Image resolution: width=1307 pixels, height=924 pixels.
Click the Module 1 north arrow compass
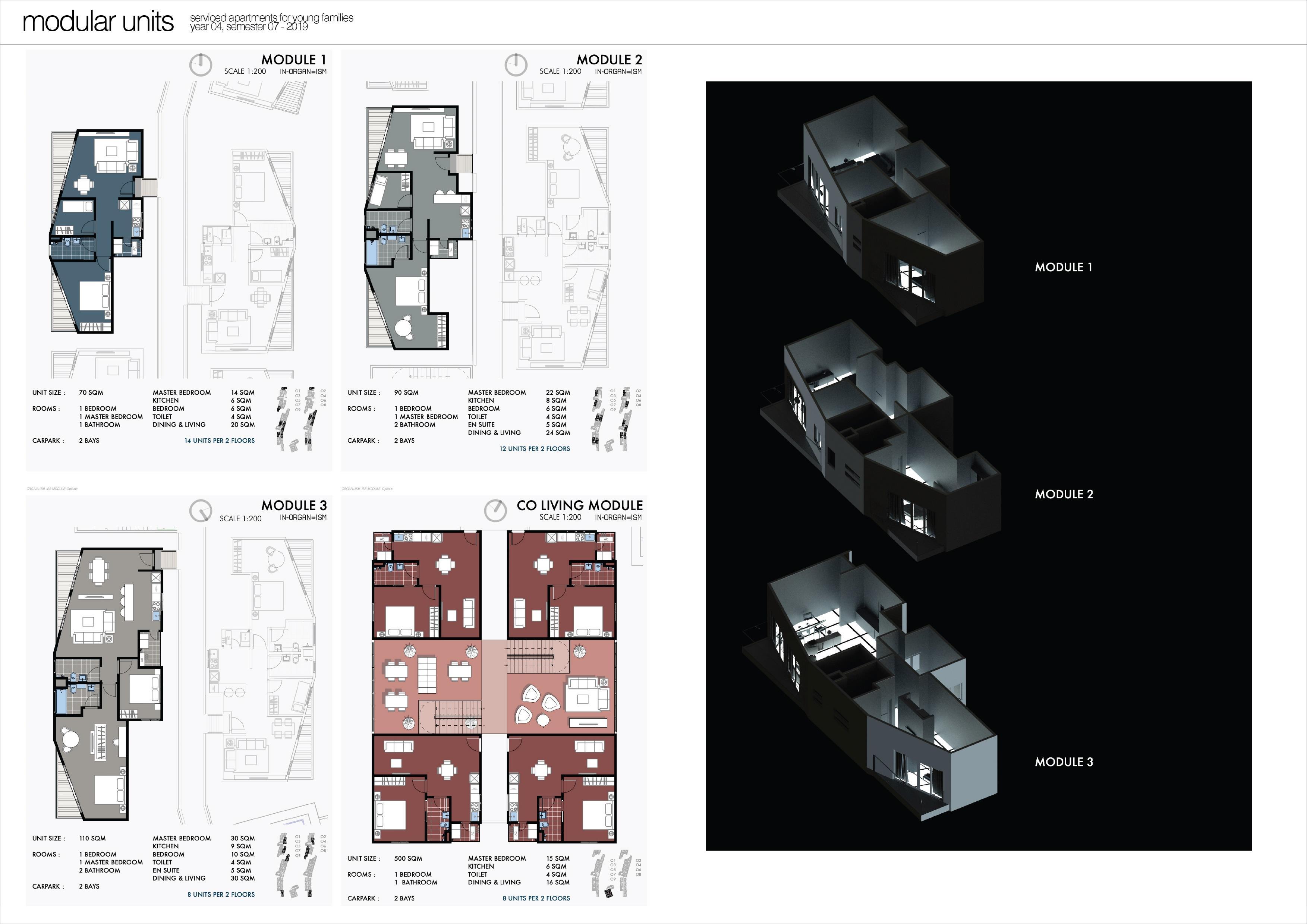pyautogui.click(x=201, y=65)
